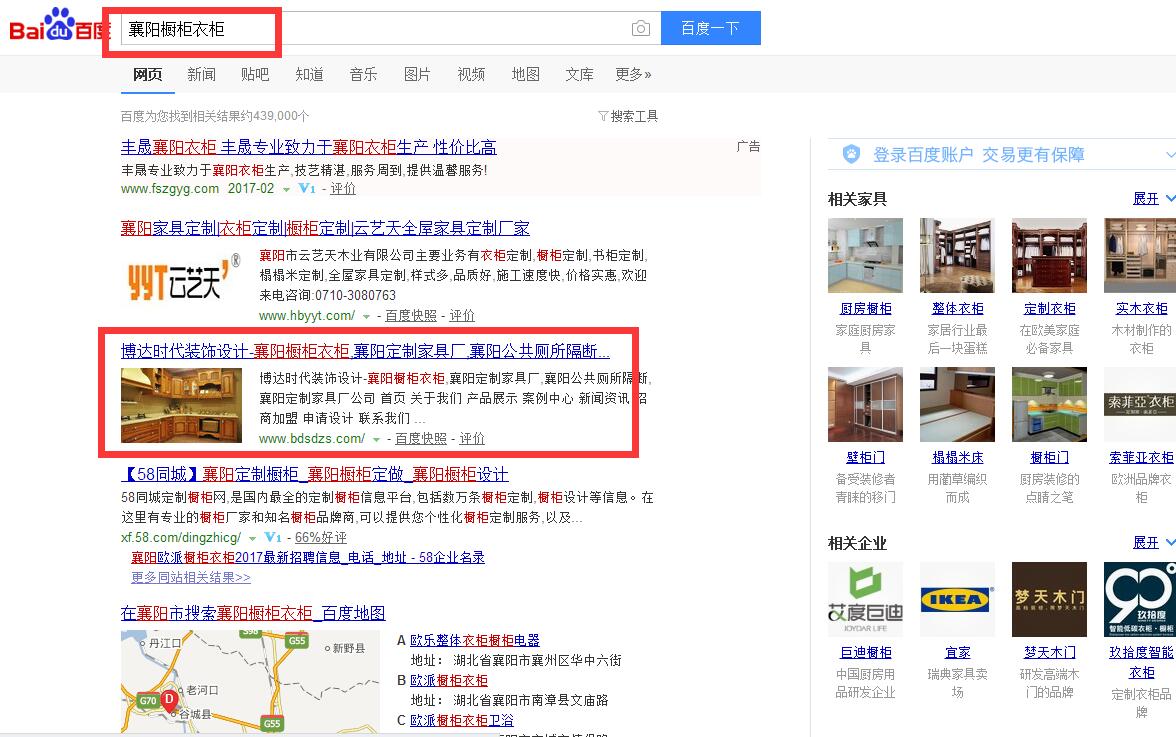Switch to the 新闻 tab
Image resolution: width=1176 pixels, height=737 pixels.
point(201,74)
